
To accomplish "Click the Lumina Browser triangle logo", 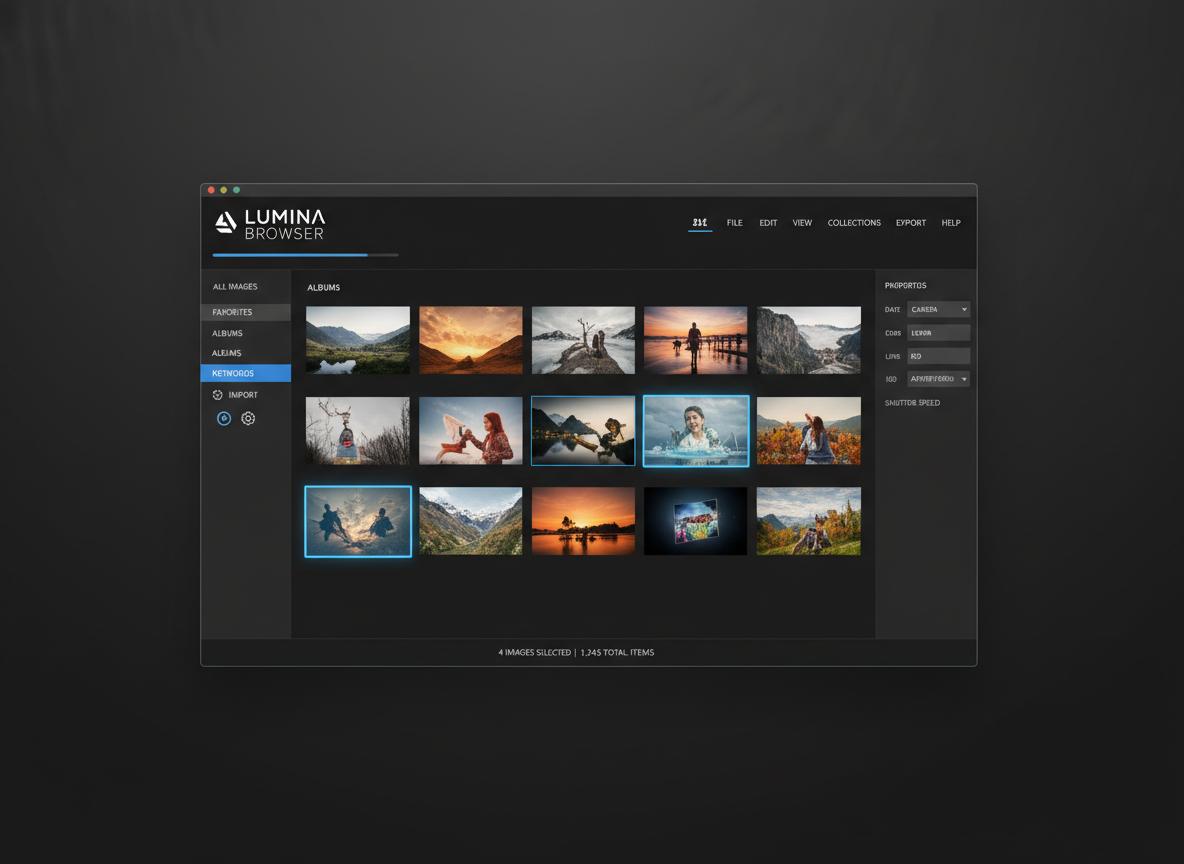I will (x=224, y=222).
